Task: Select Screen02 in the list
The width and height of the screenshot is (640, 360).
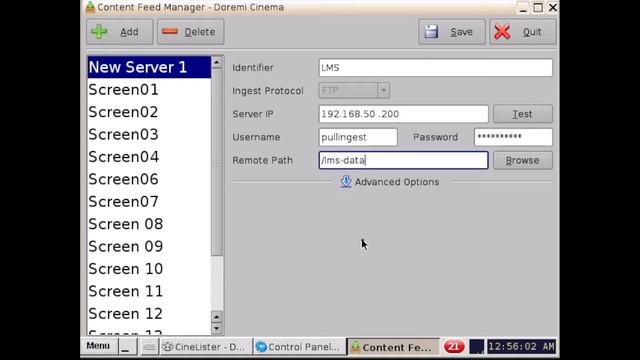Action: tap(149, 112)
